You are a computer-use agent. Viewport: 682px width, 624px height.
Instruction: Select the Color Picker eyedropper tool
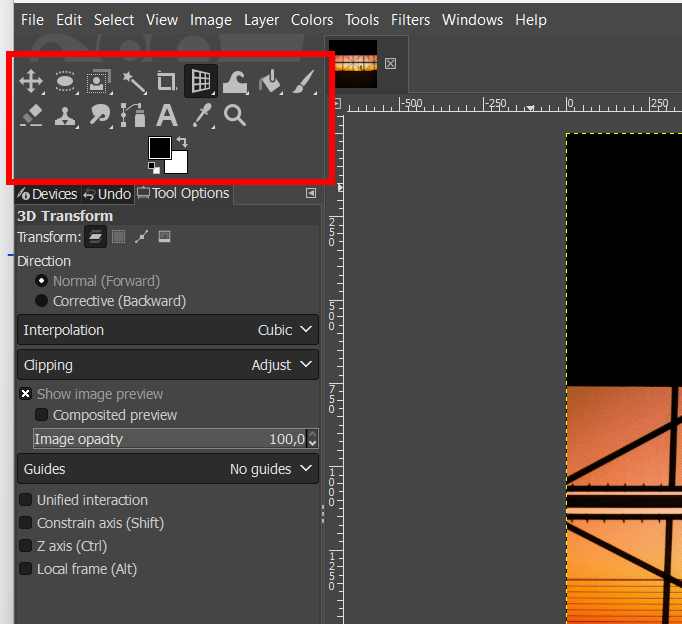coord(202,116)
